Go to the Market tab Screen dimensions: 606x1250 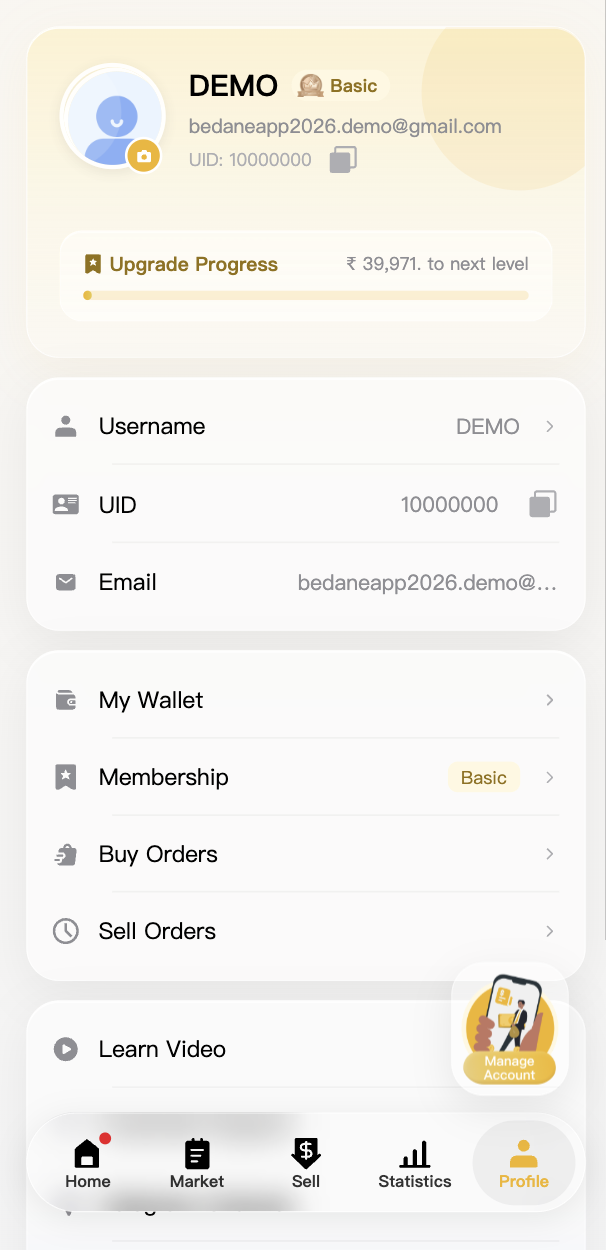pyautogui.click(x=197, y=1163)
